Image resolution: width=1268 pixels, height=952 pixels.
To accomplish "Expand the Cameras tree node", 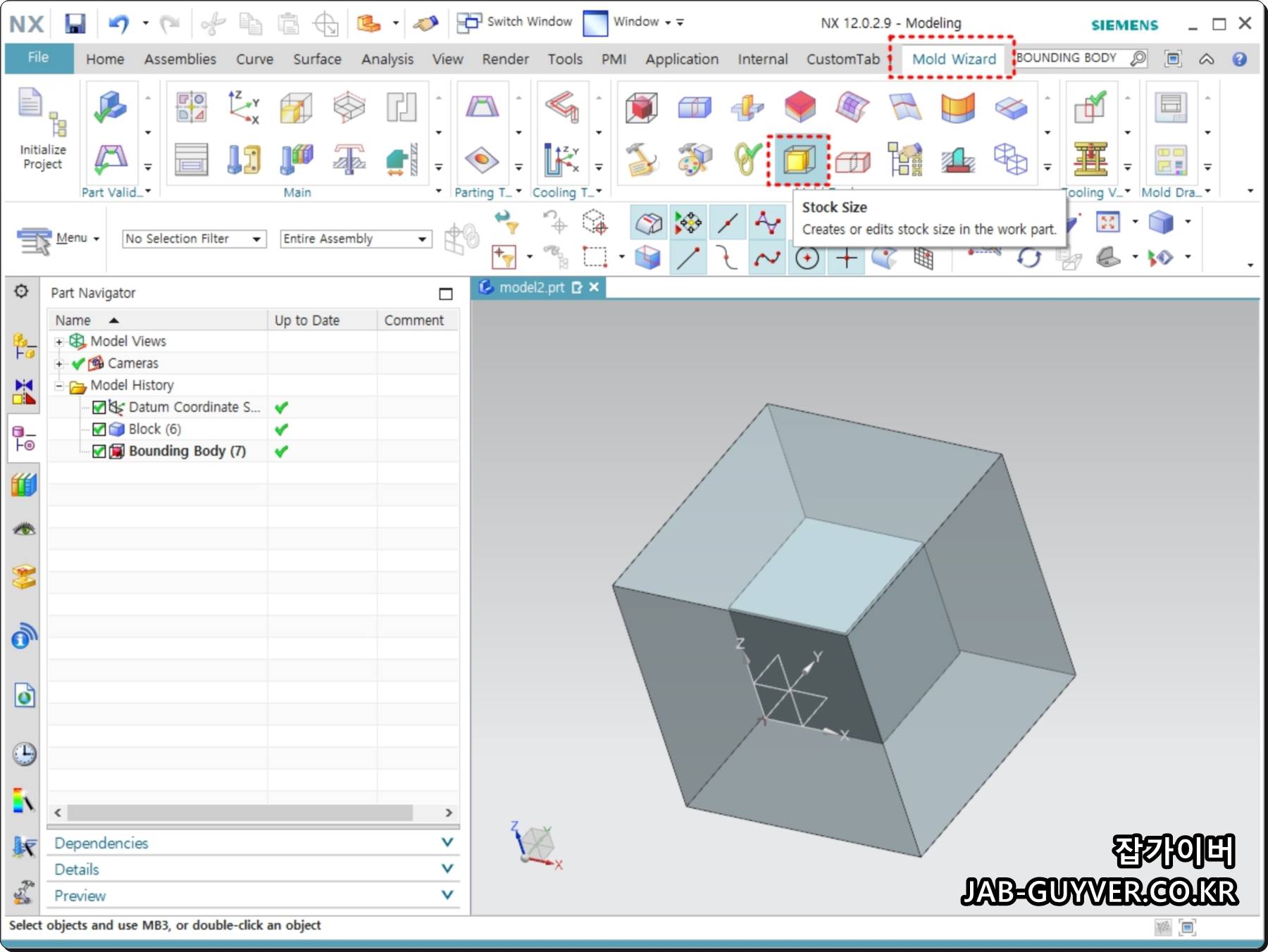I will click(x=59, y=364).
